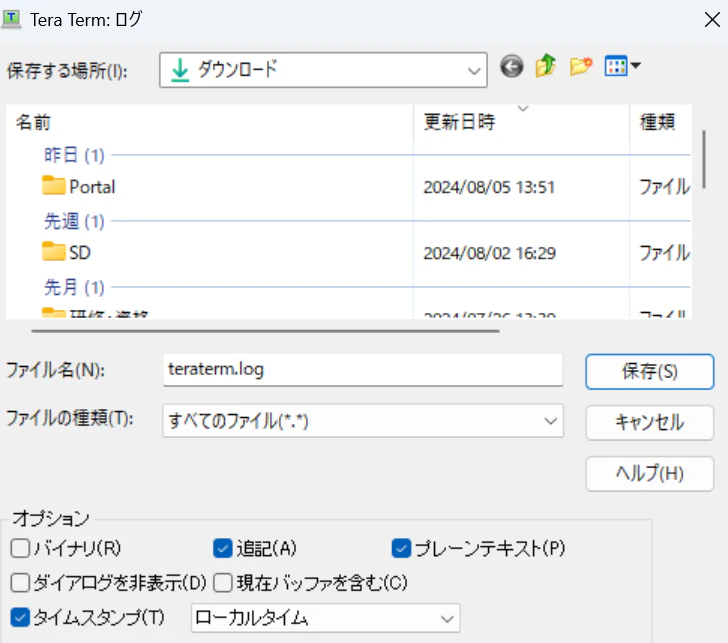
Task: Open the ローカルタイム timestamp dropdown
Action: click(325, 618)
